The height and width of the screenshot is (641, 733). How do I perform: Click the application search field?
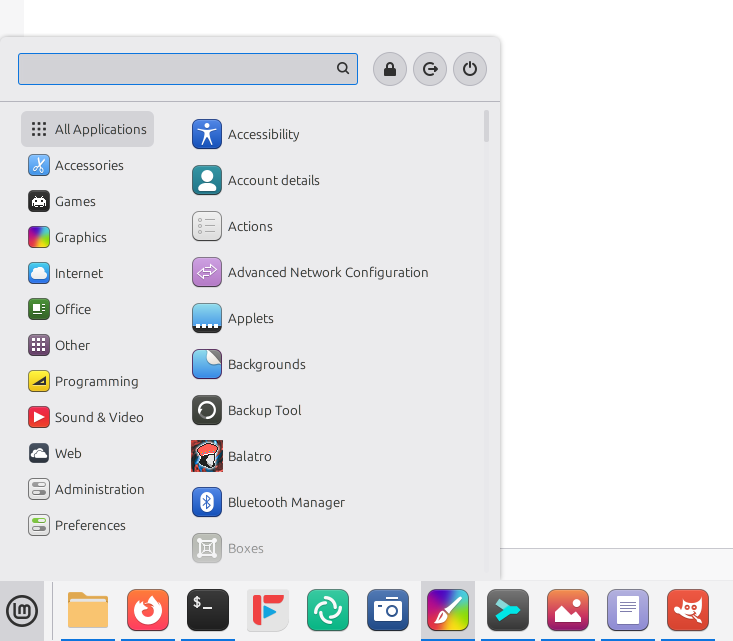click(178, 69)
